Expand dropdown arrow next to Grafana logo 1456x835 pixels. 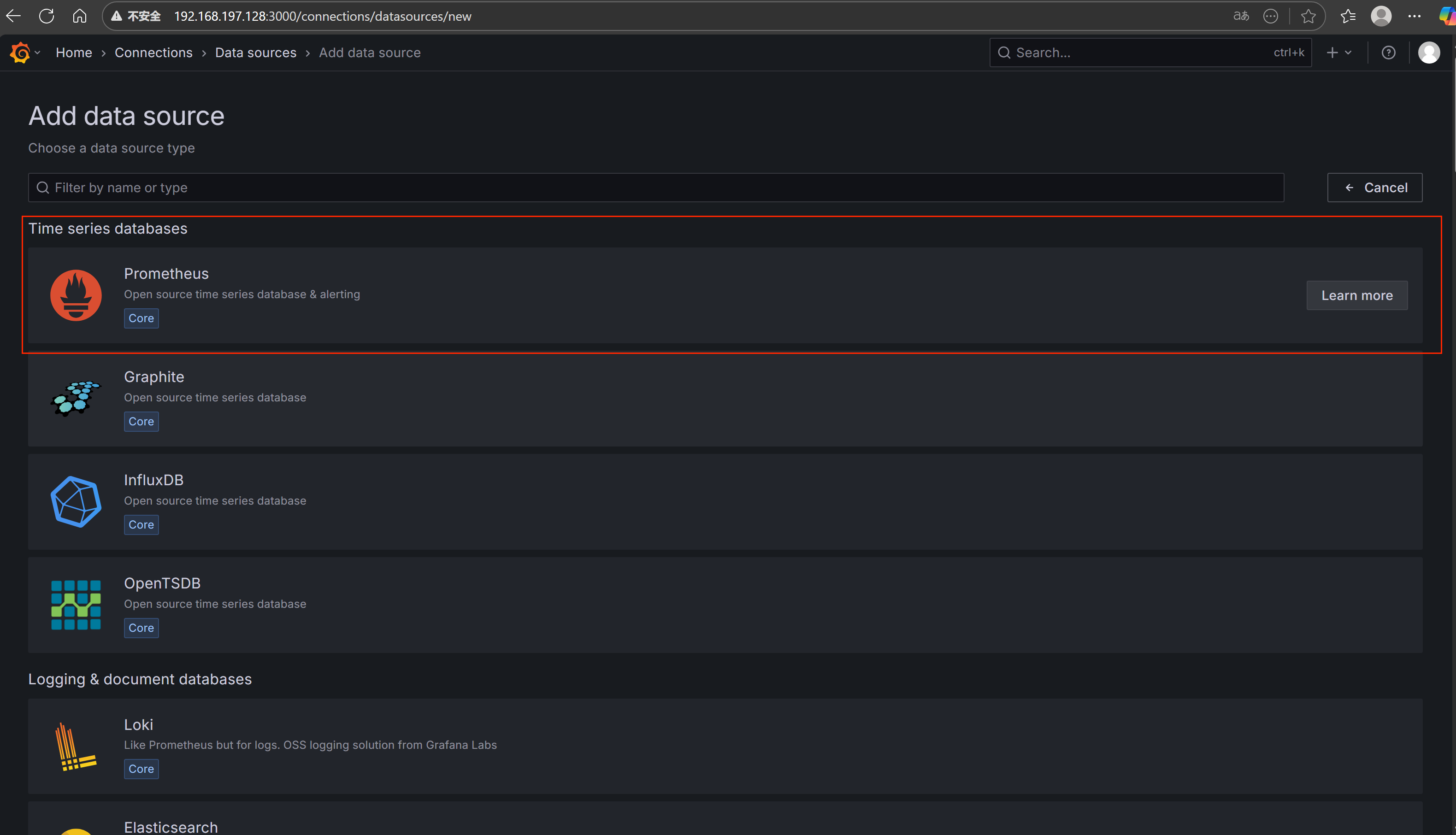(38, 53)
